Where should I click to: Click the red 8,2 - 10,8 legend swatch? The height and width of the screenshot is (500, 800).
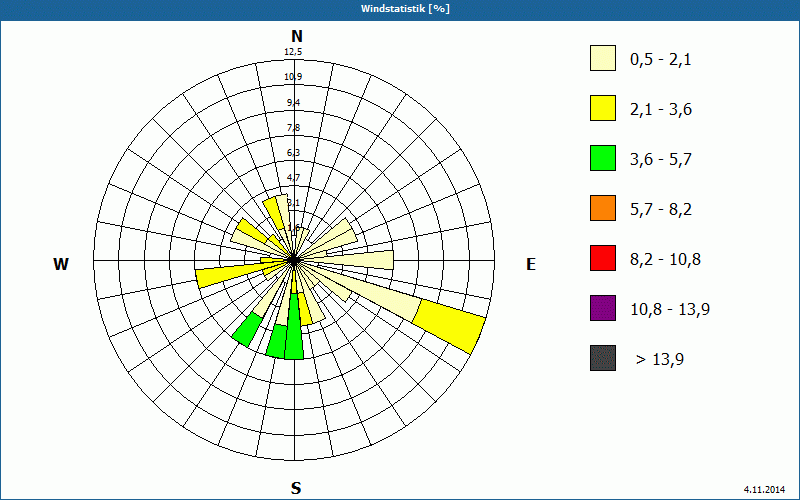click(603, 258)
